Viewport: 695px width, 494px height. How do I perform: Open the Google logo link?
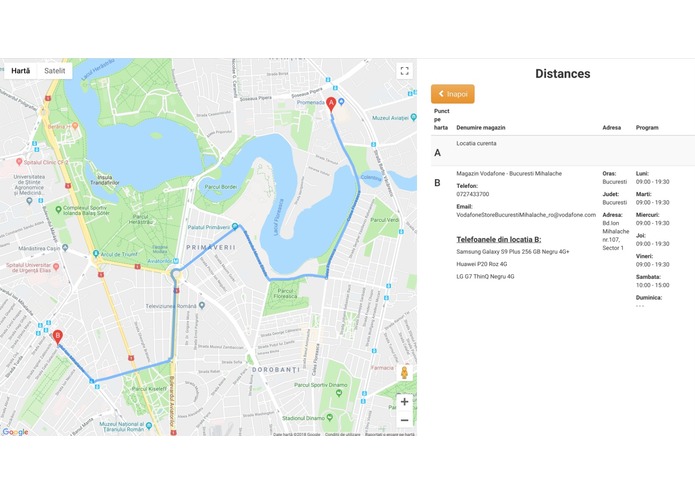point(16,432)
